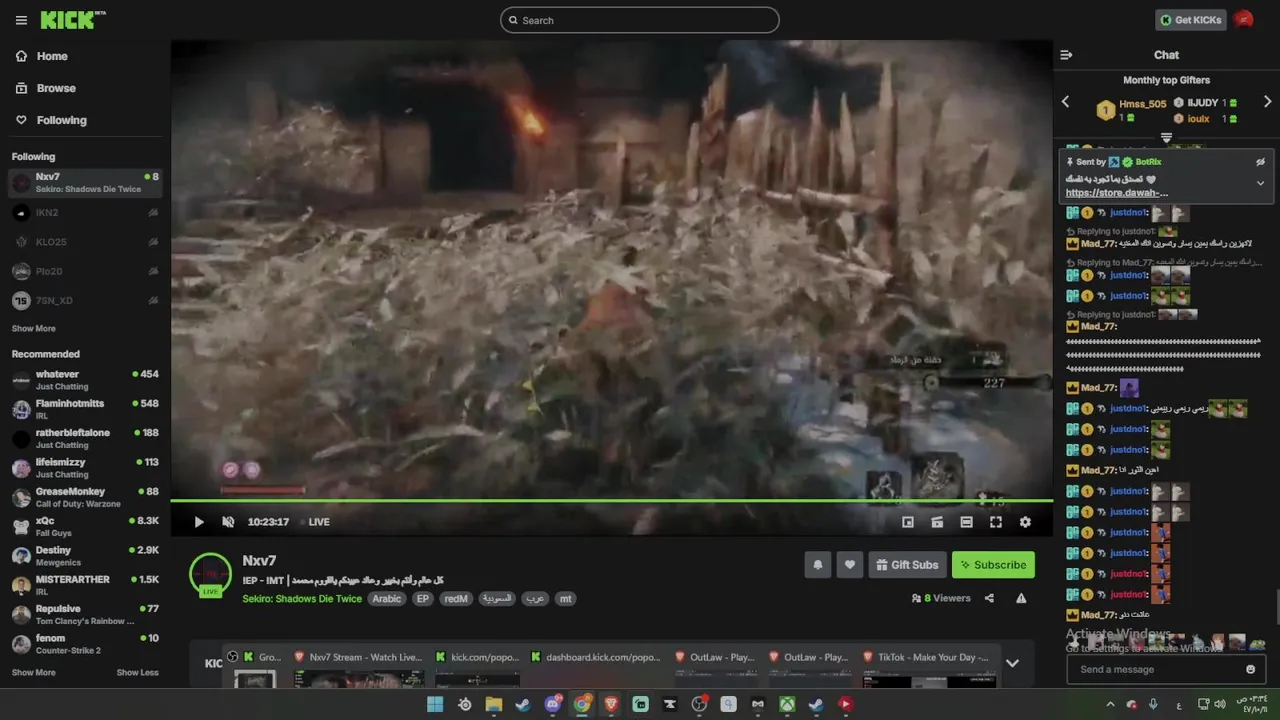This screenshot has width=1280, height=720.
Task: Open recommended channel ratherbleftalone
Action: pos(85,438)
